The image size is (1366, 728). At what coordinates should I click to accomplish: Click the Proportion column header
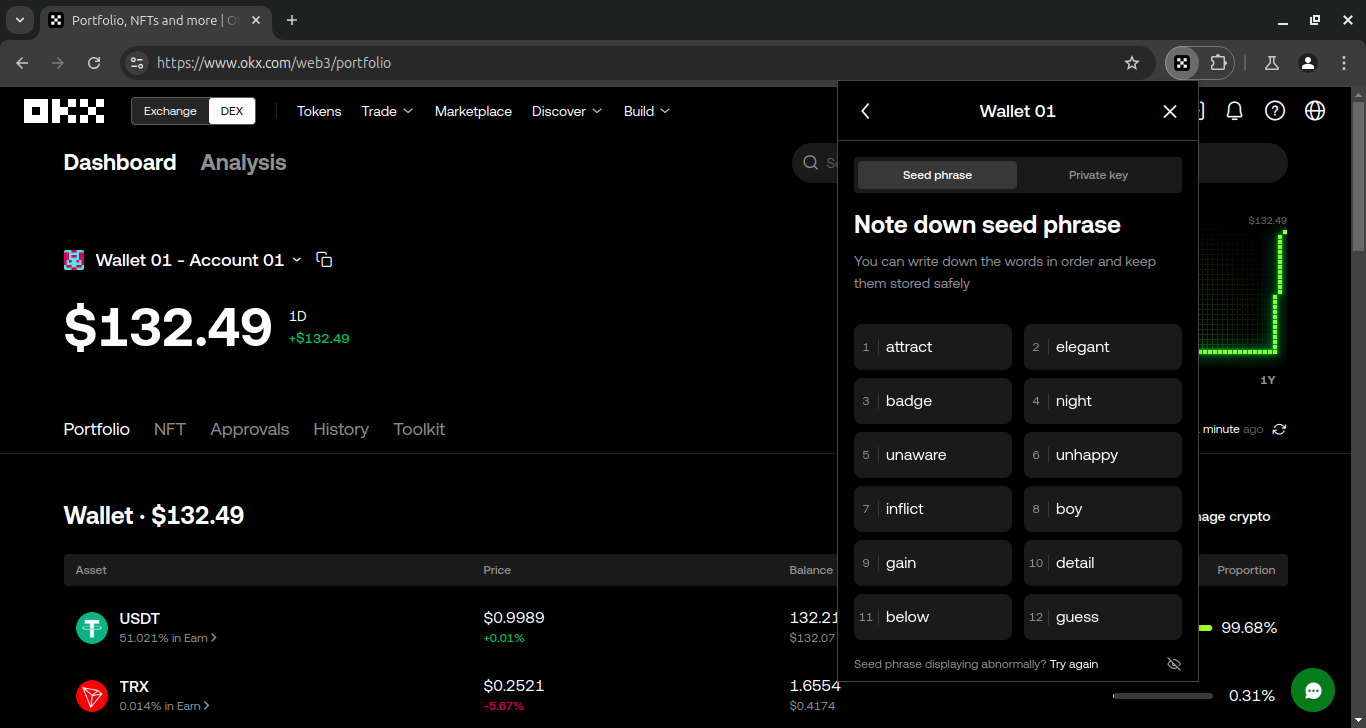1246,570
